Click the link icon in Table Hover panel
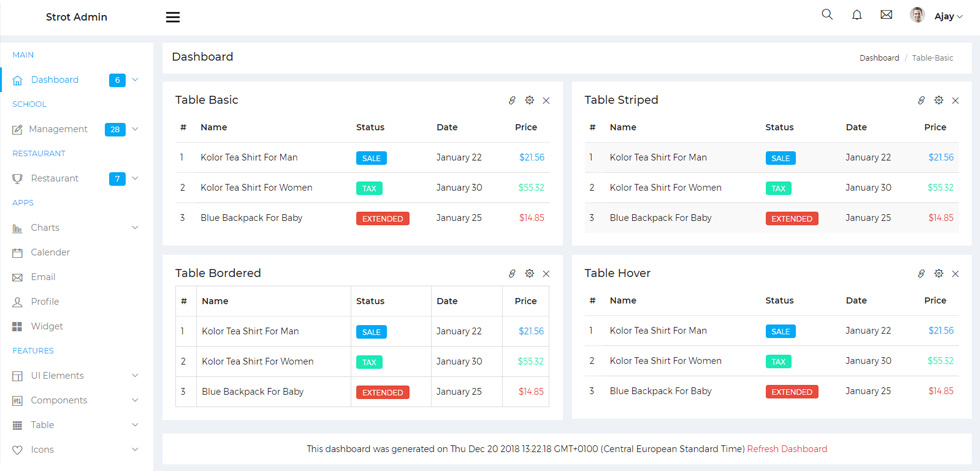This screenshot has width=980, height=471. (921, 274)
